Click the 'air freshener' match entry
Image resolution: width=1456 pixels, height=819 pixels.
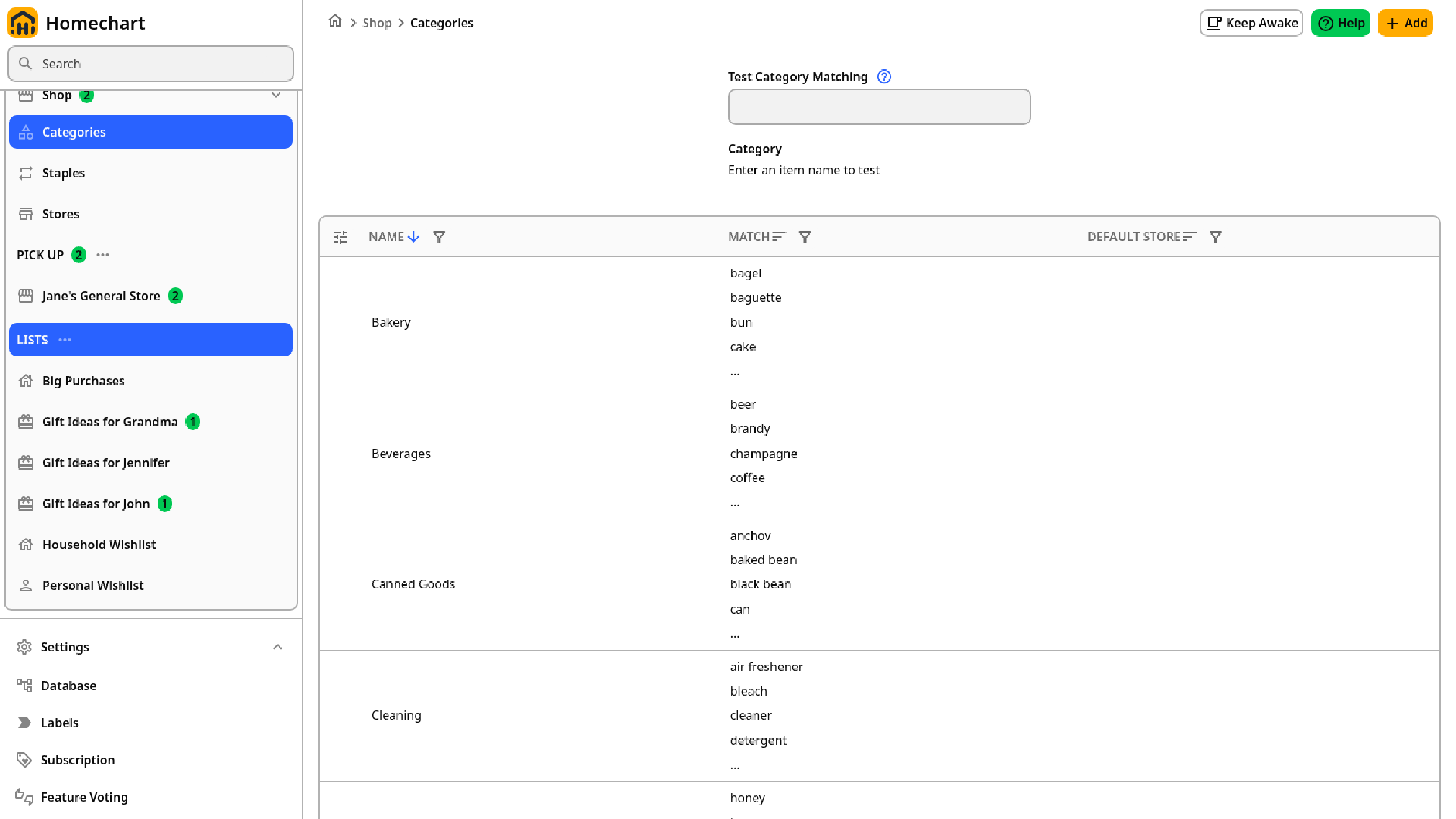766,667
